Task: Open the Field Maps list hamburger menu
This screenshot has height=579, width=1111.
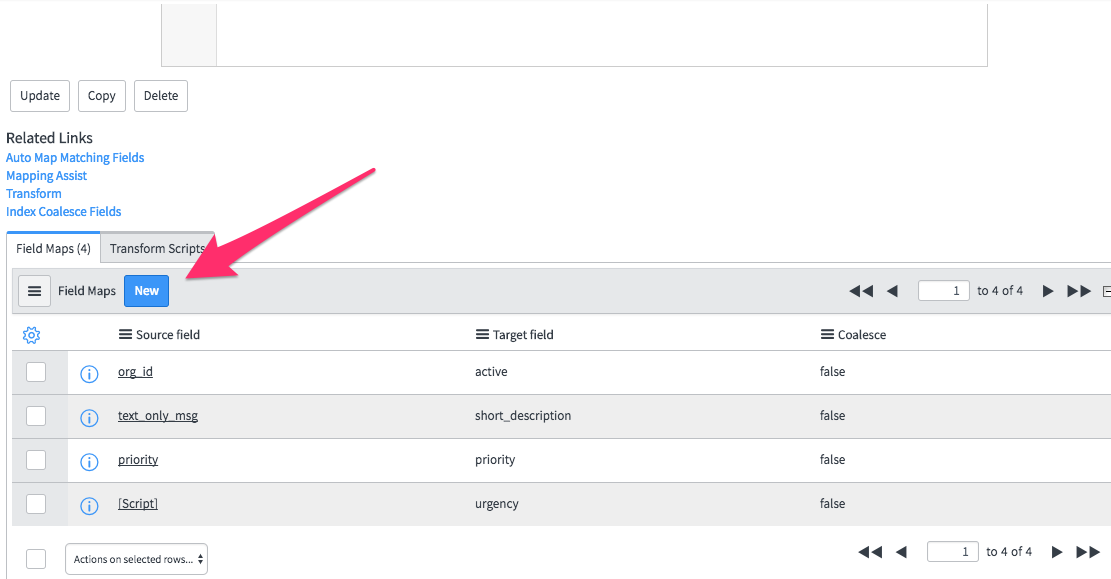Action: pyautogui.click(x=35, y=291)
